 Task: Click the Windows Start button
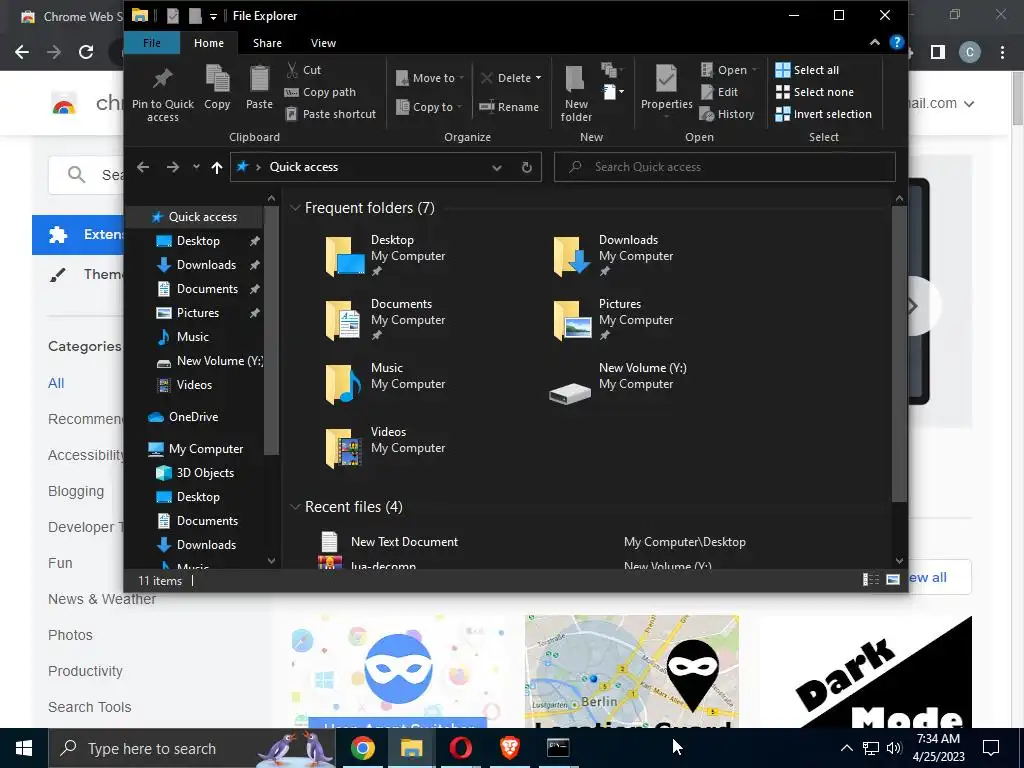(x=24, y=748)
